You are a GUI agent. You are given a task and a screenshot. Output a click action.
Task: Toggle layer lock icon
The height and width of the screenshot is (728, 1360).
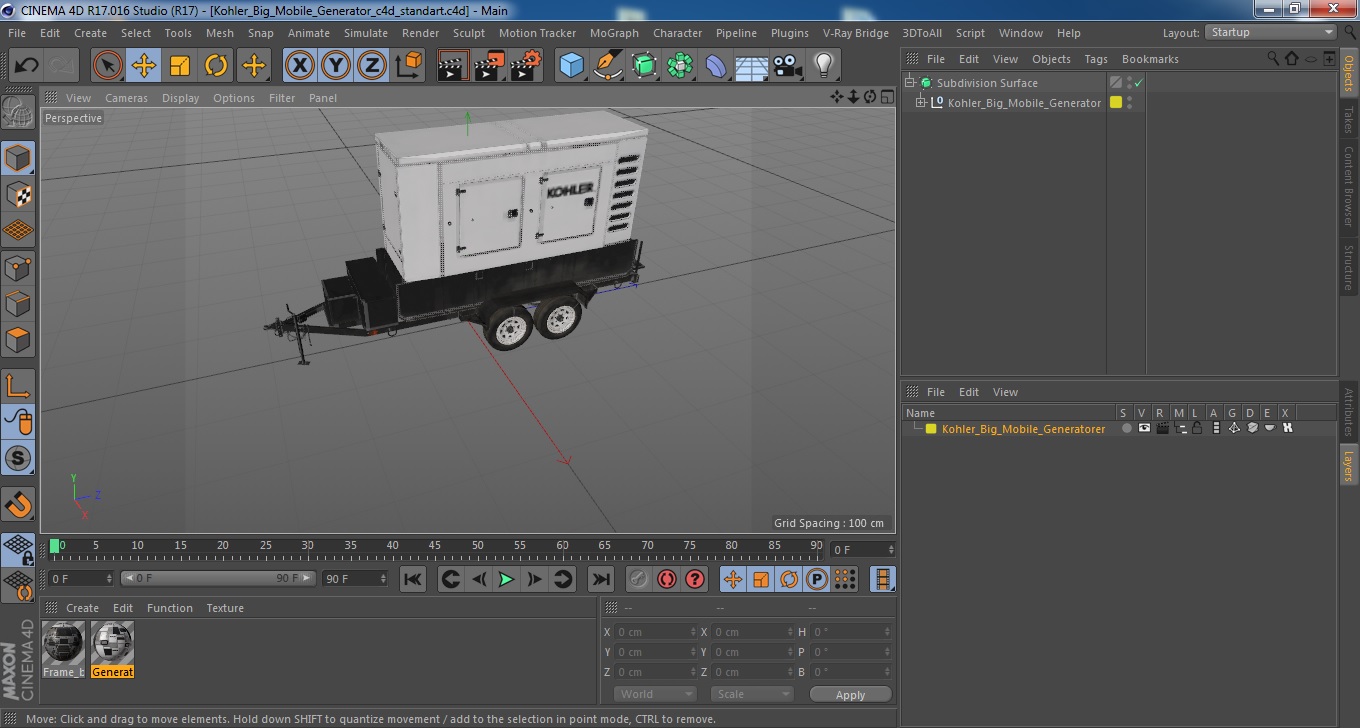point(1197,429)
